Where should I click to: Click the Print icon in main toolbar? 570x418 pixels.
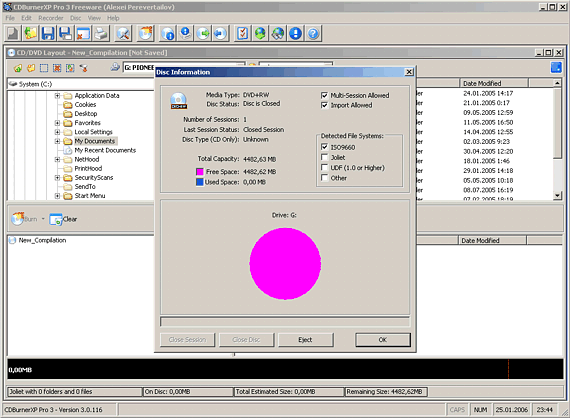pyautogui.click(x=101, y=33)
